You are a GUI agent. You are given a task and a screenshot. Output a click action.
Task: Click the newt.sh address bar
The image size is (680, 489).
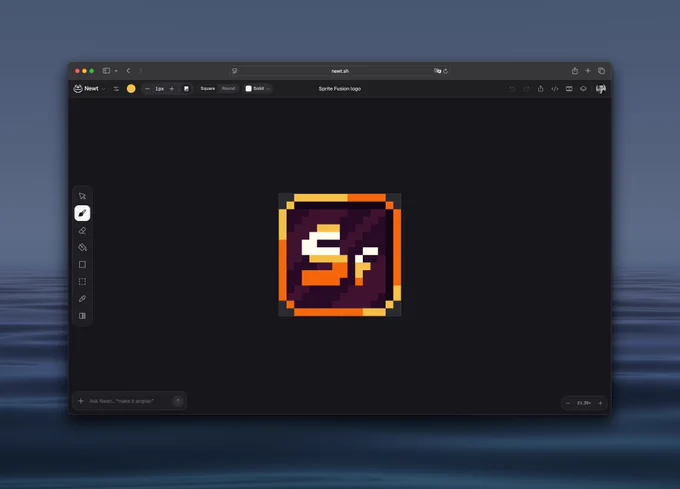[340, 71]
